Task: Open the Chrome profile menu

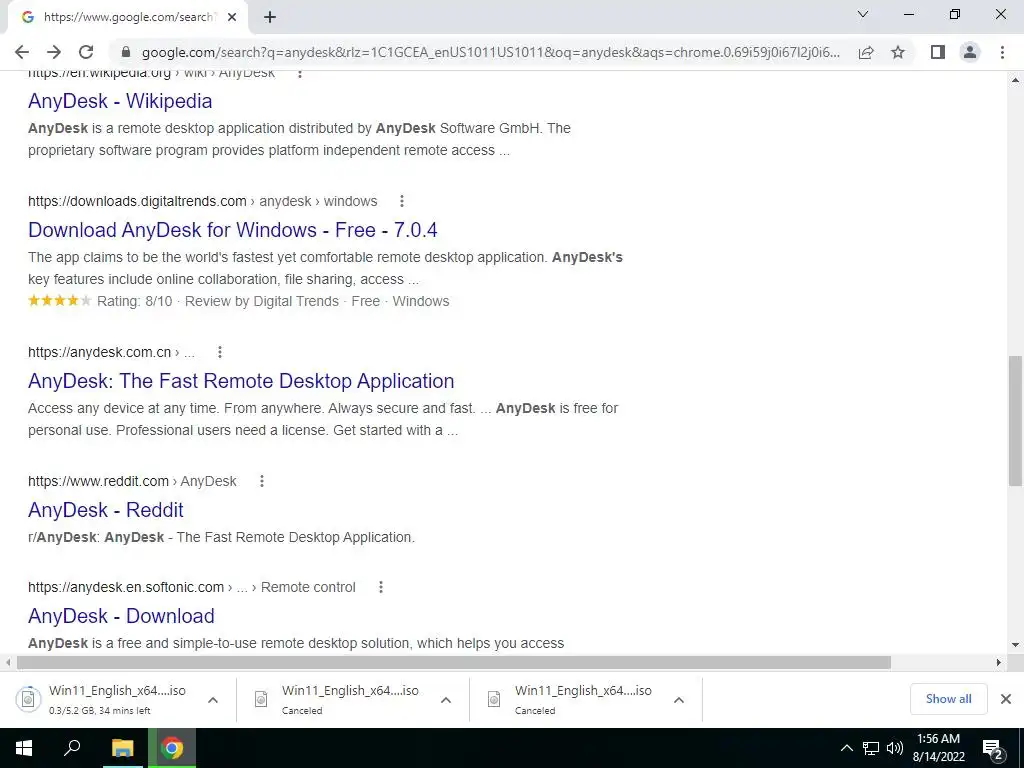Action: tap(970, 52)
